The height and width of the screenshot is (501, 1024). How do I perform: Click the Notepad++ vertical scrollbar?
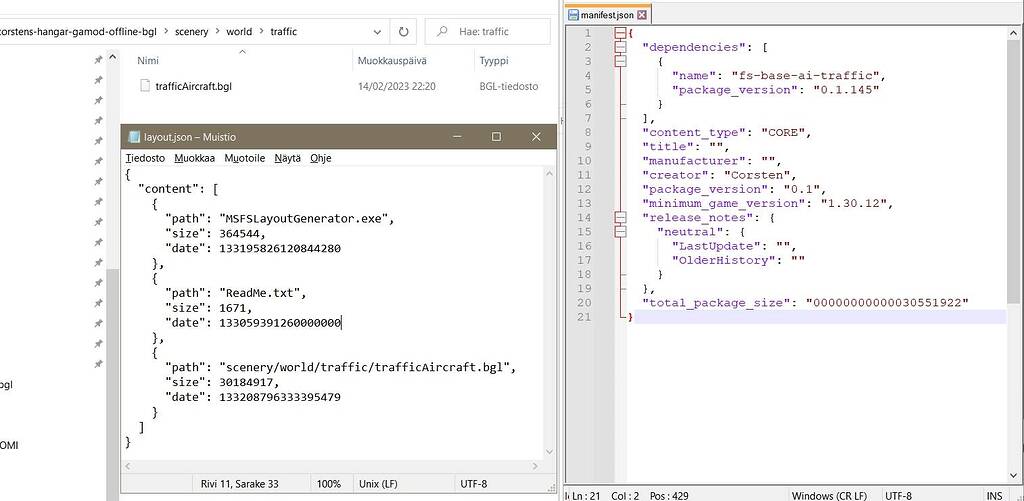click(1015, 250)
